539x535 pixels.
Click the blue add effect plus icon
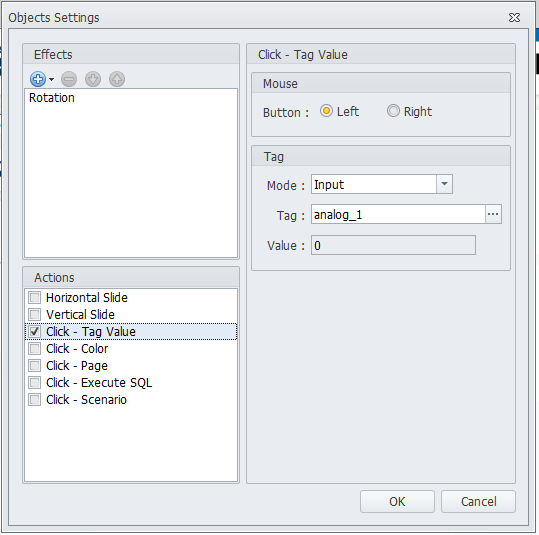38,79
